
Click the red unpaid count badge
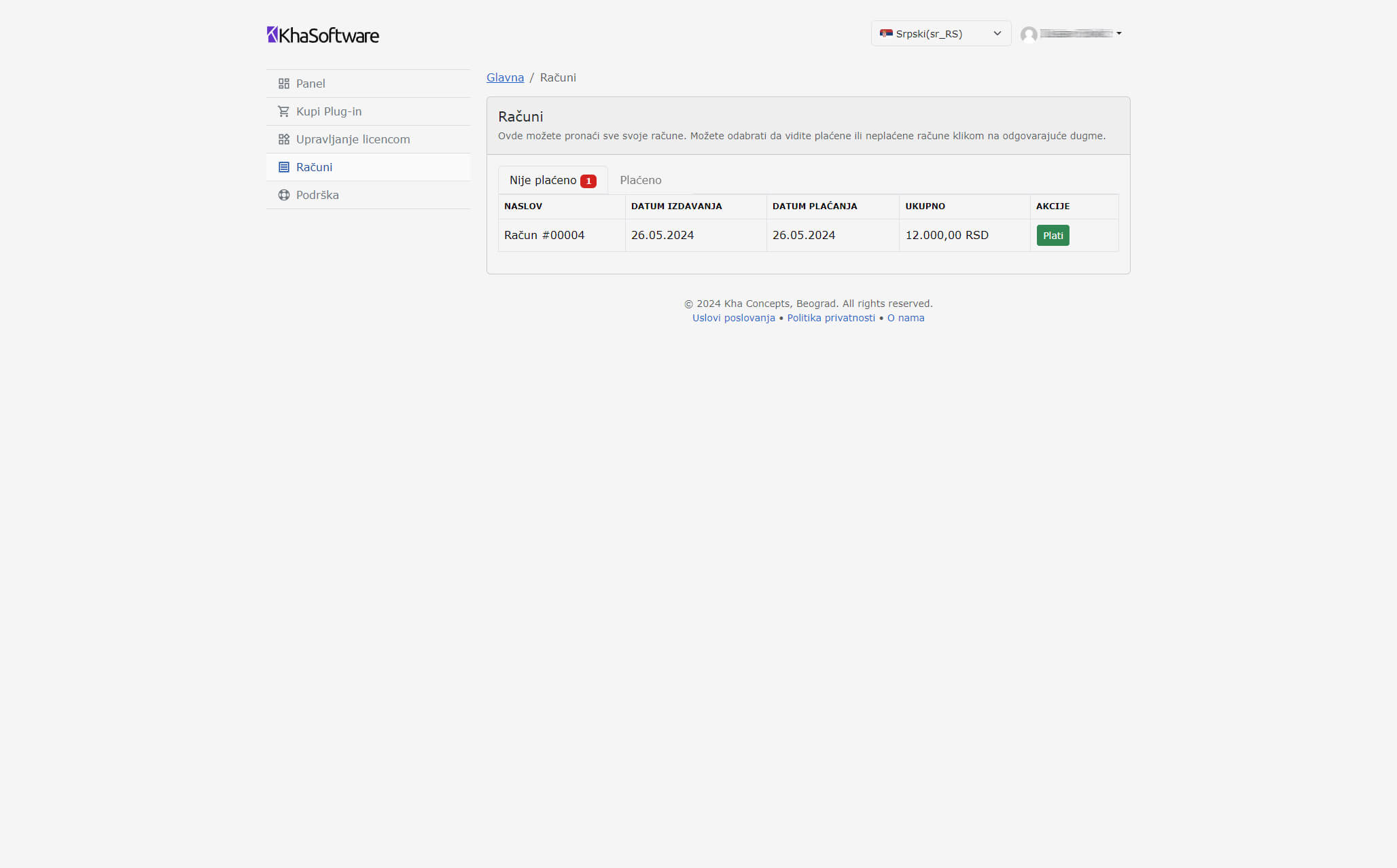pos(588,181)
